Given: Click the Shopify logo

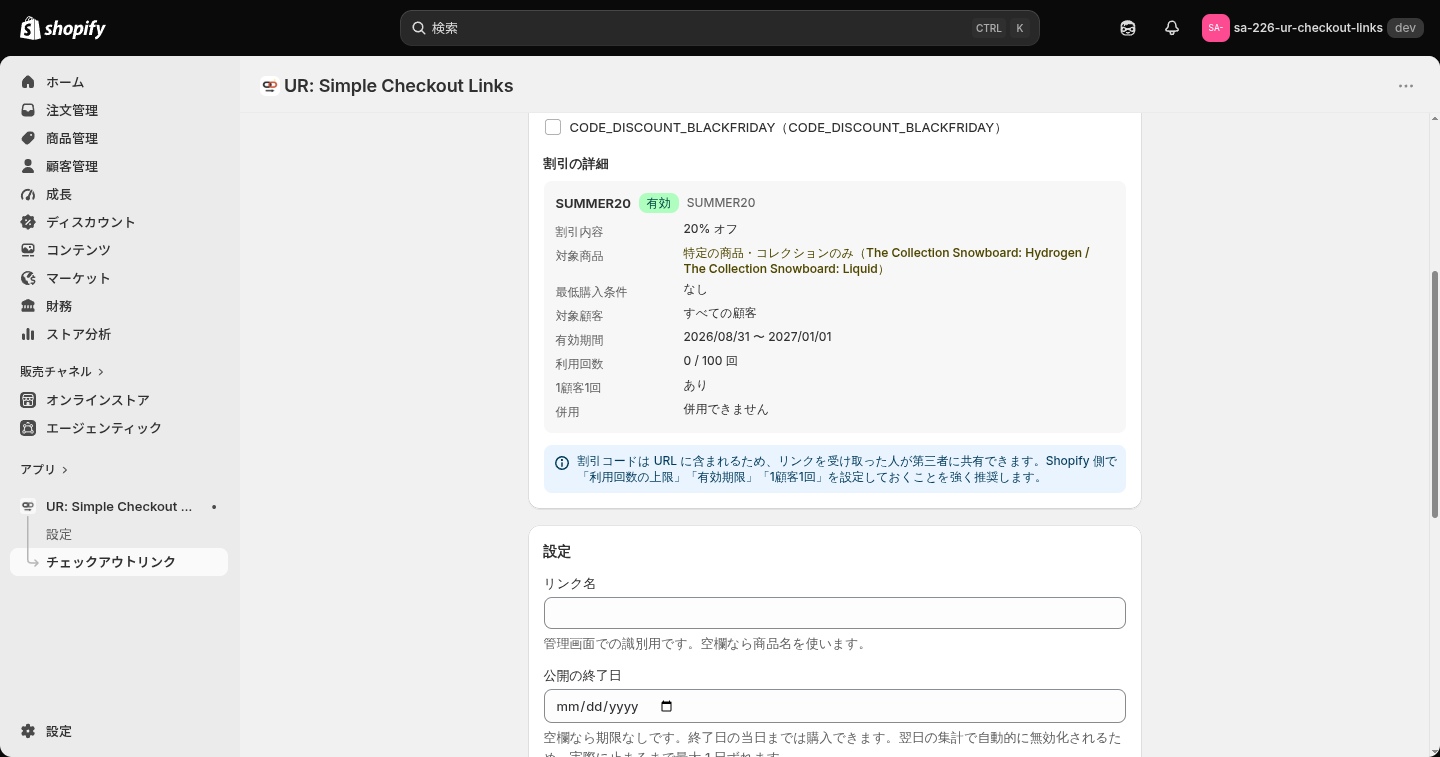Looking at the screenshot, I should point(63,28).
